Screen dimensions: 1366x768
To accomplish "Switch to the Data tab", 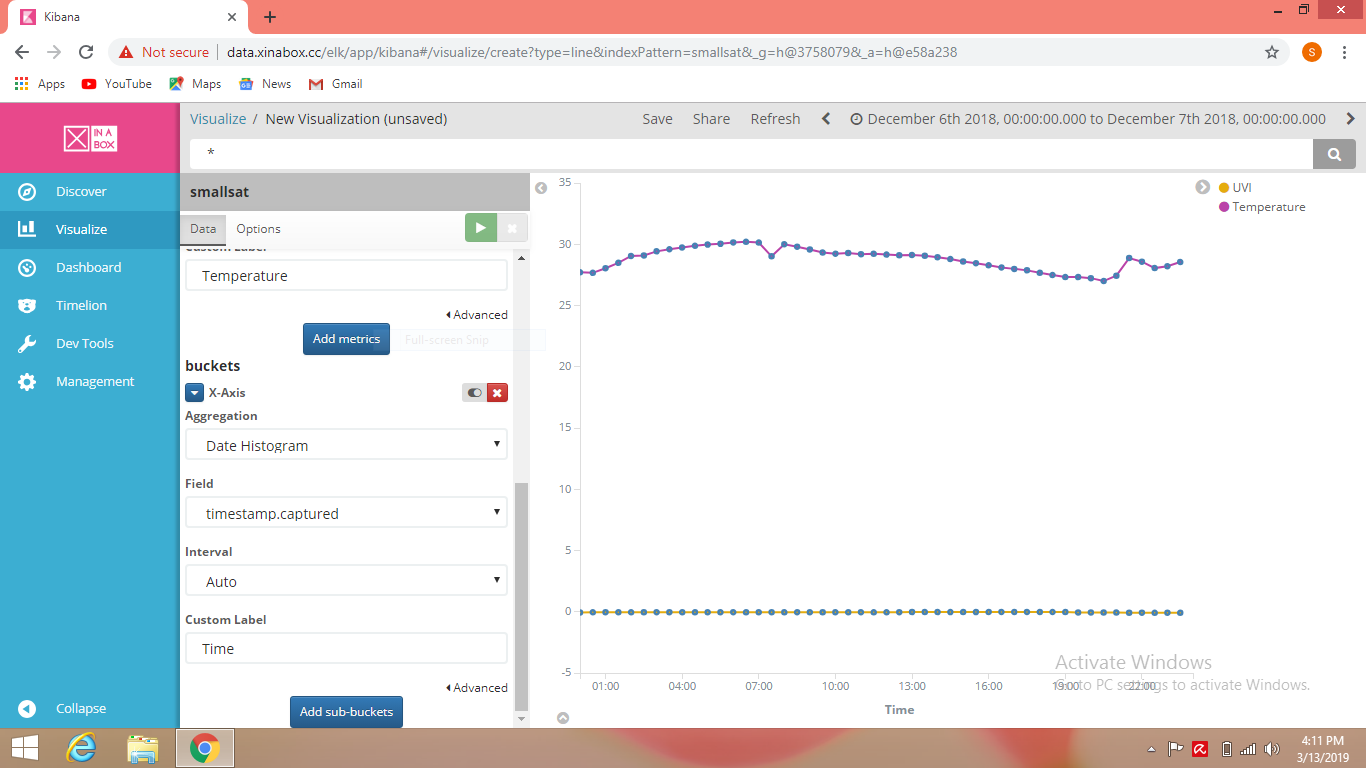I will 203,229.
